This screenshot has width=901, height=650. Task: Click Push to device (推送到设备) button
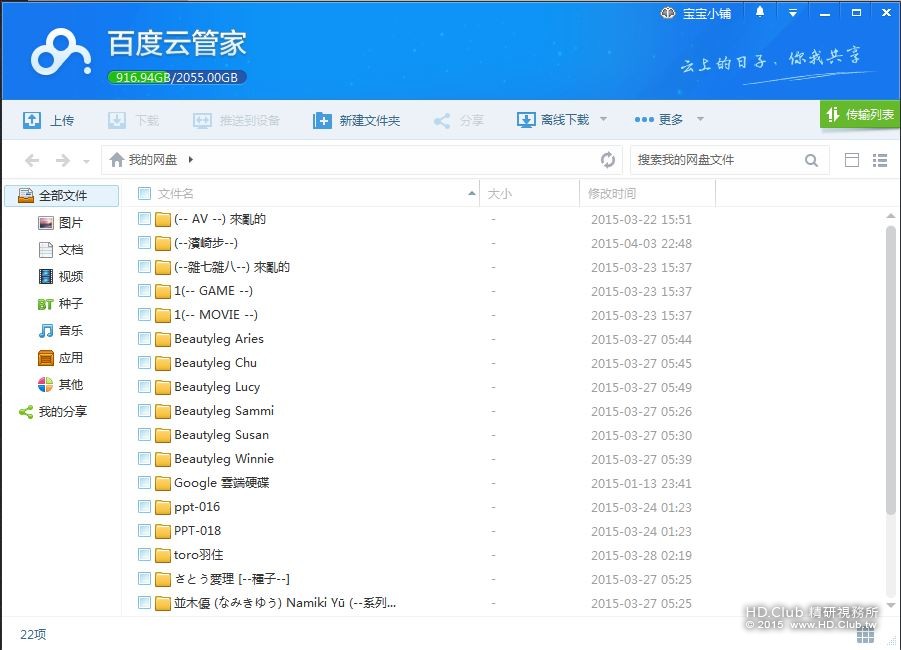236,120
